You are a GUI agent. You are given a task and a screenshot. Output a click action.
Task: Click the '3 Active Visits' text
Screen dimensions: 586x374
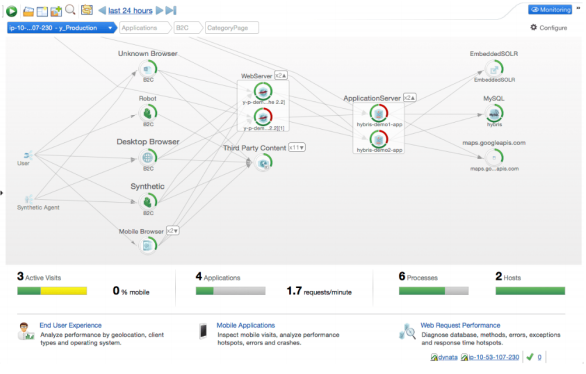click(x=39, y=277)
